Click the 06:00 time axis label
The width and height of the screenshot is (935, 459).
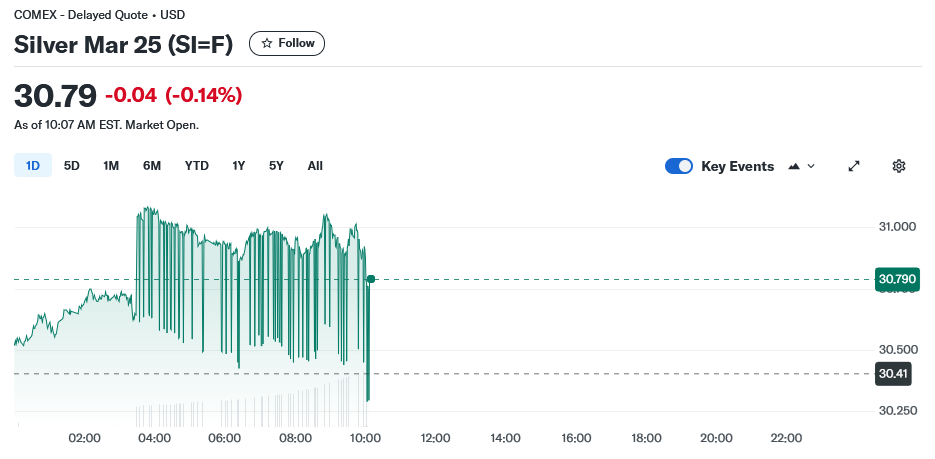point(225,438)
